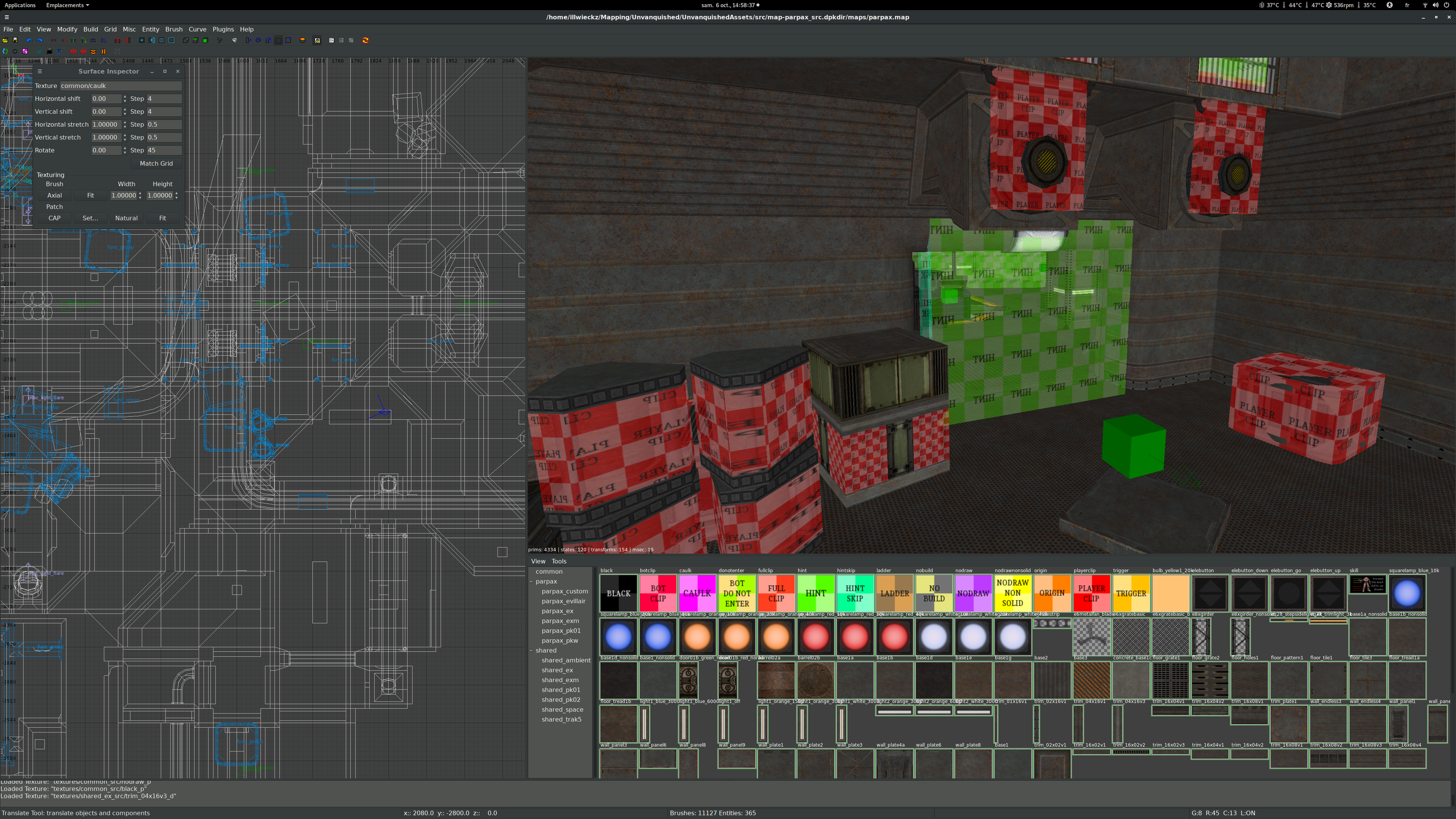
Task: Select the red PLAYER CLIP texture swatch
Action: [x=1092, y=593]
